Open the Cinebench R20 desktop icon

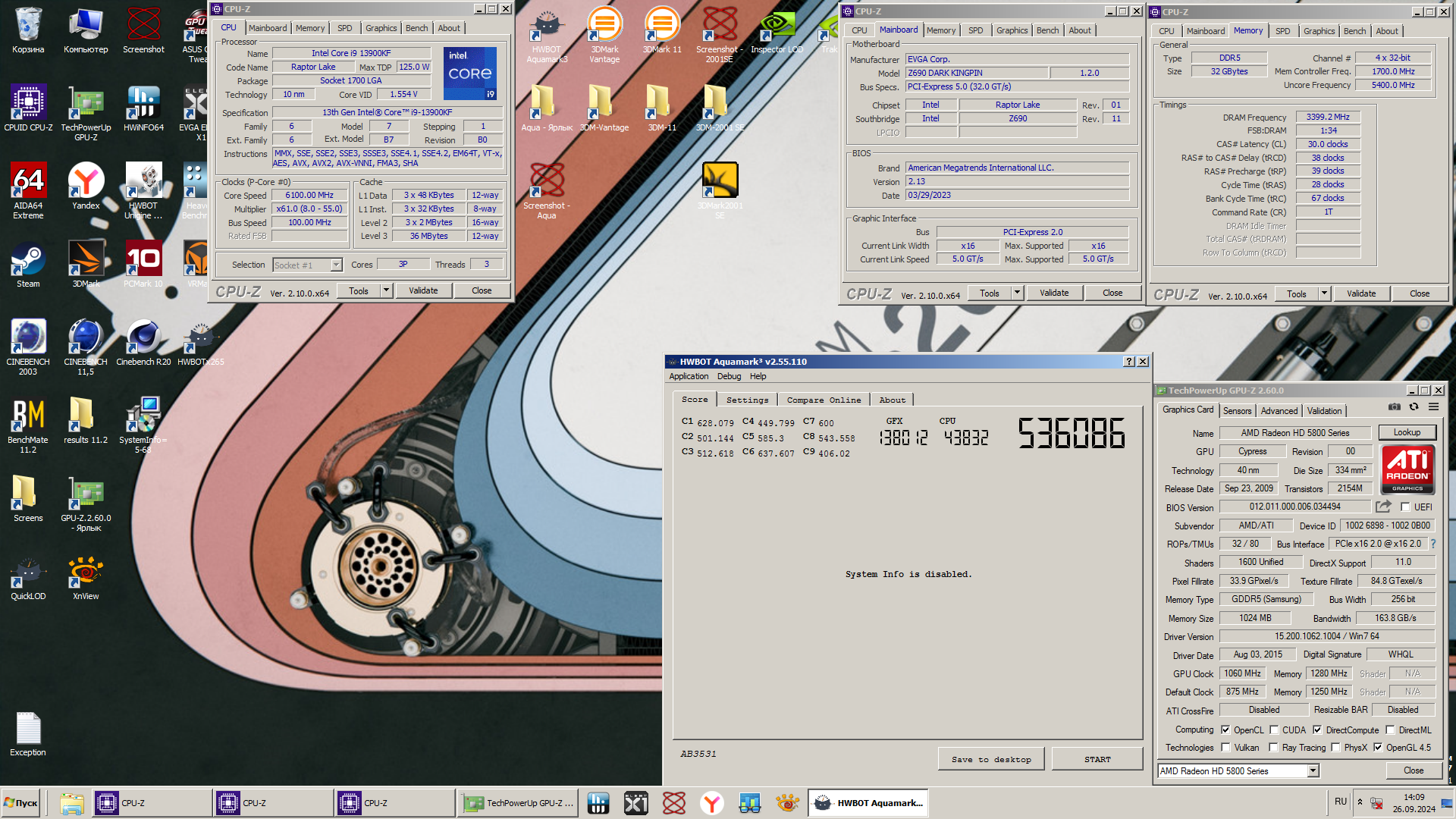(143, 343)
